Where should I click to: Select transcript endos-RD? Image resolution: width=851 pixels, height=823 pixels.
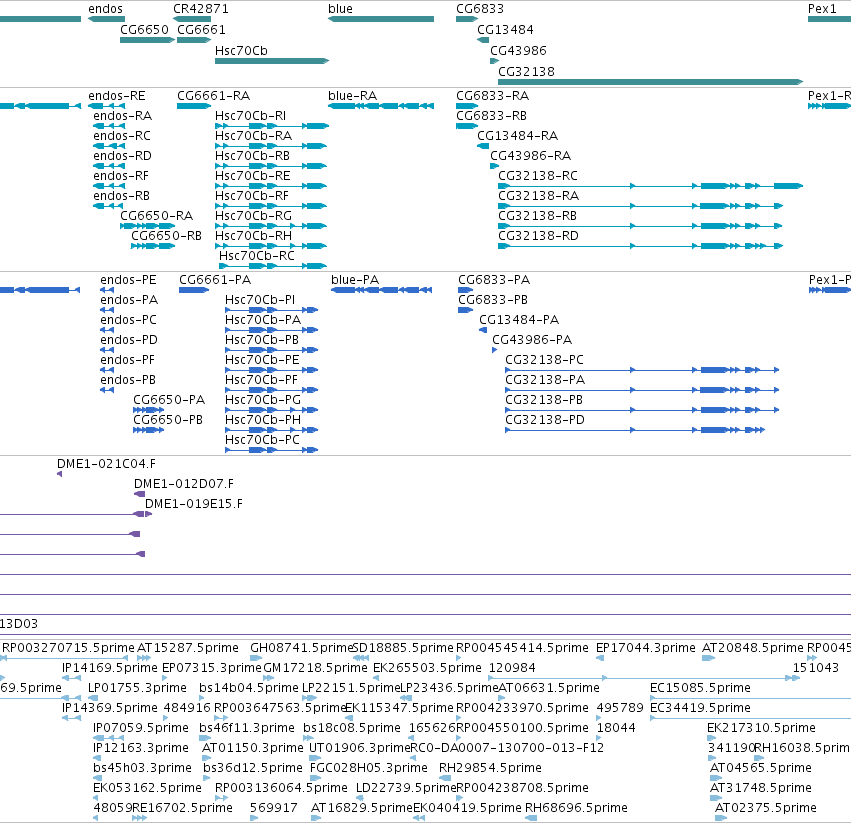point(123,156)
